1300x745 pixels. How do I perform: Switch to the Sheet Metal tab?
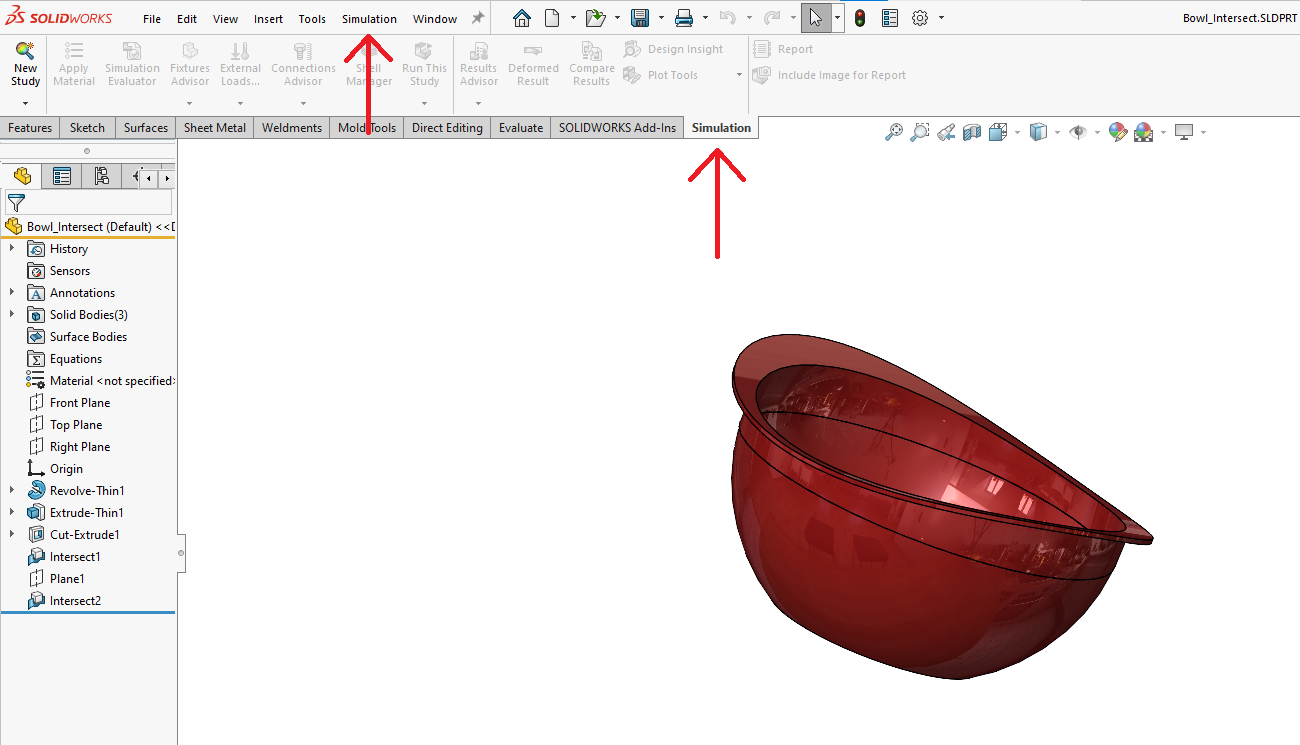(215, 128)
